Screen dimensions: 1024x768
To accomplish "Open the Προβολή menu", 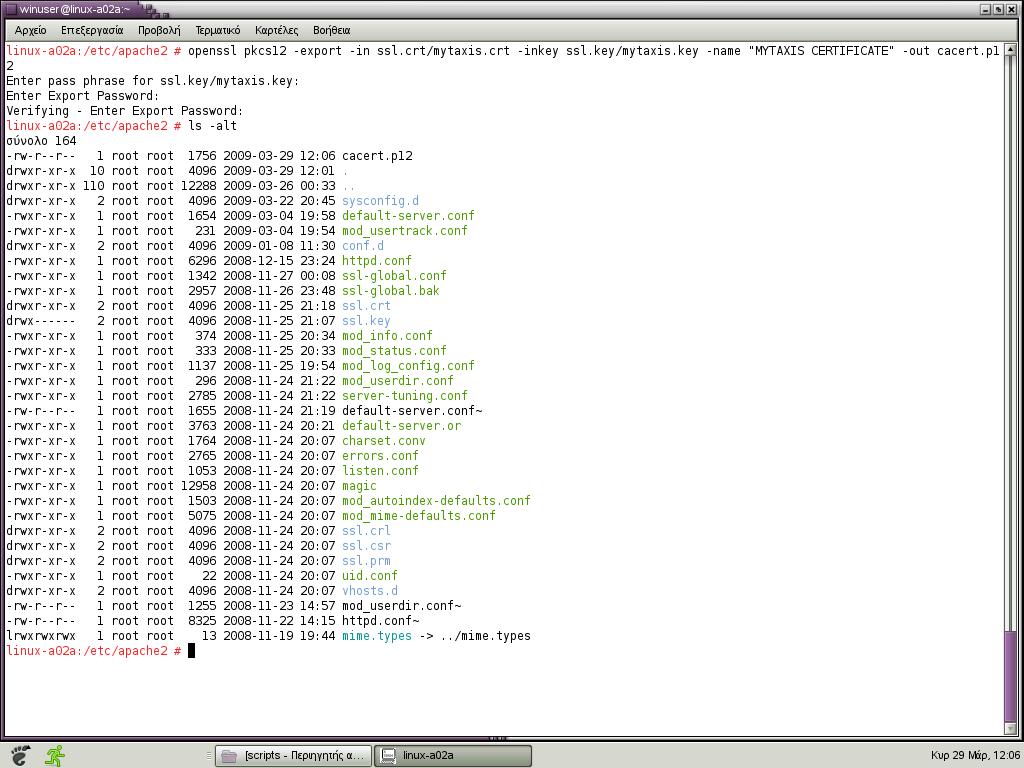I will point(159,30).
